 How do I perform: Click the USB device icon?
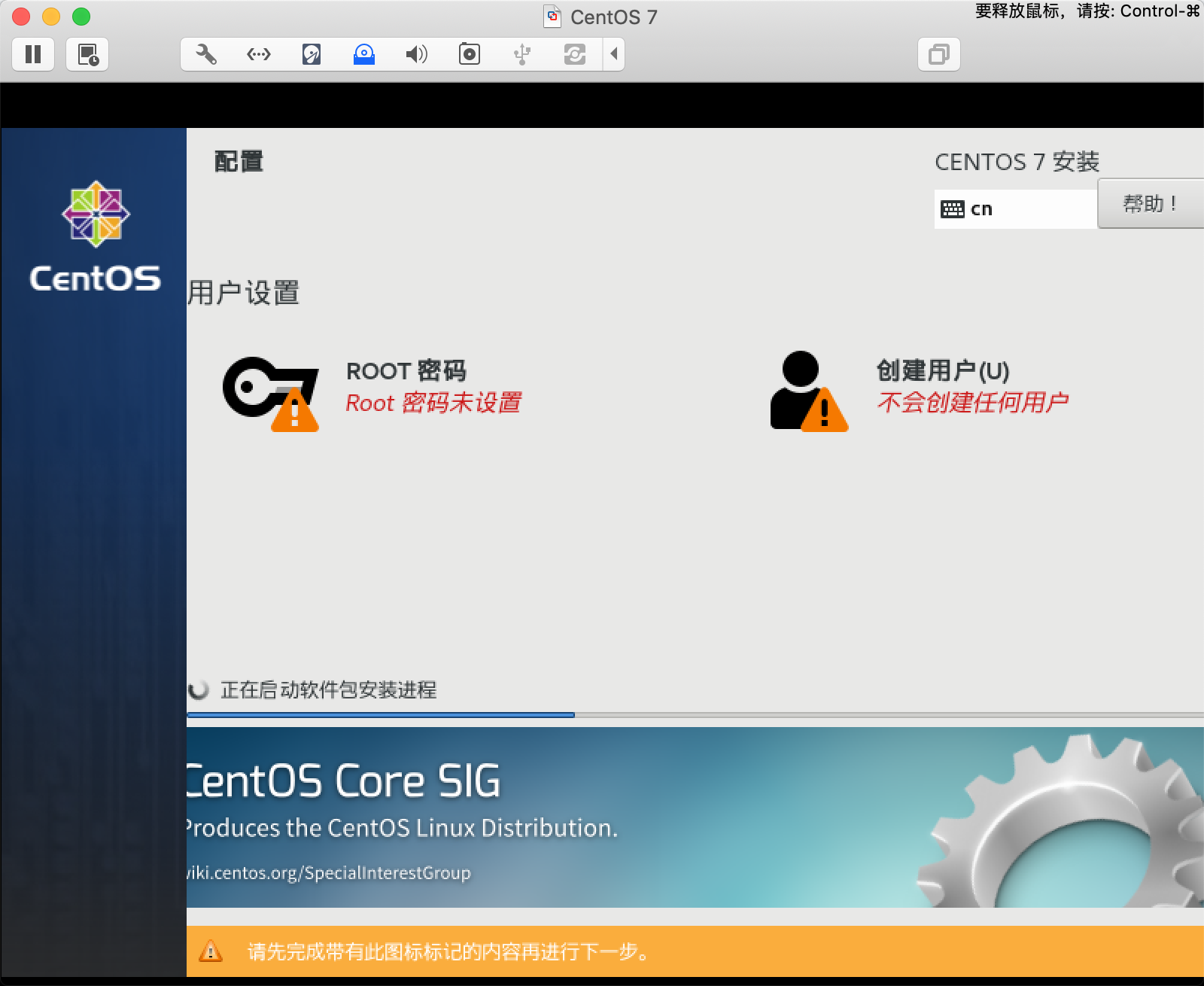pos(522,54)
